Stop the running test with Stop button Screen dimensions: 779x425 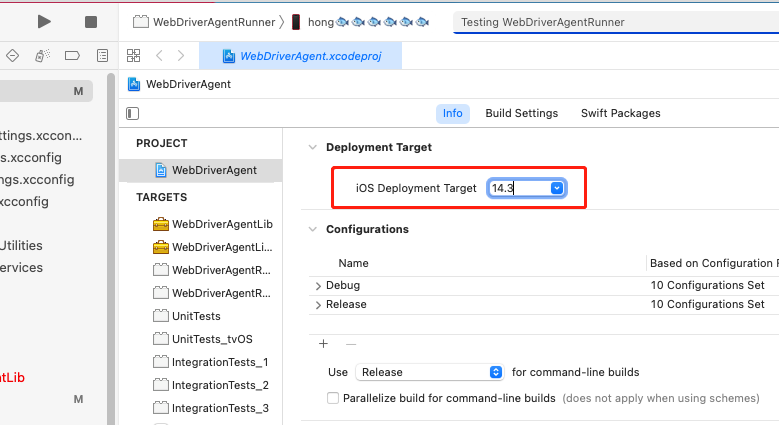(91, 22)
